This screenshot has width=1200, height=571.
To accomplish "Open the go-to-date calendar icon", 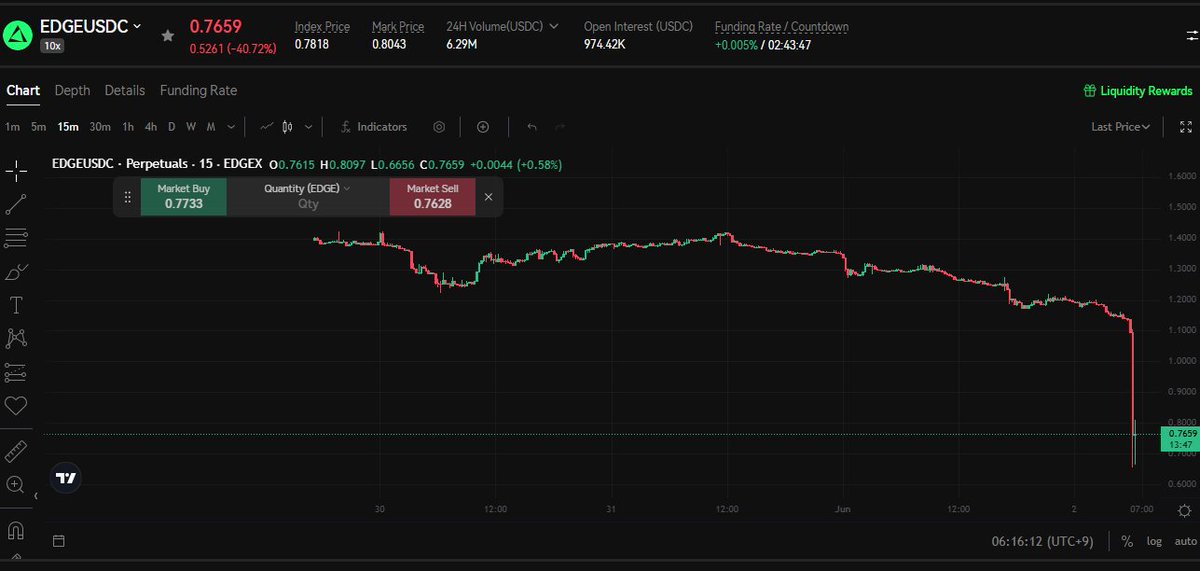I will pos(58,541).
